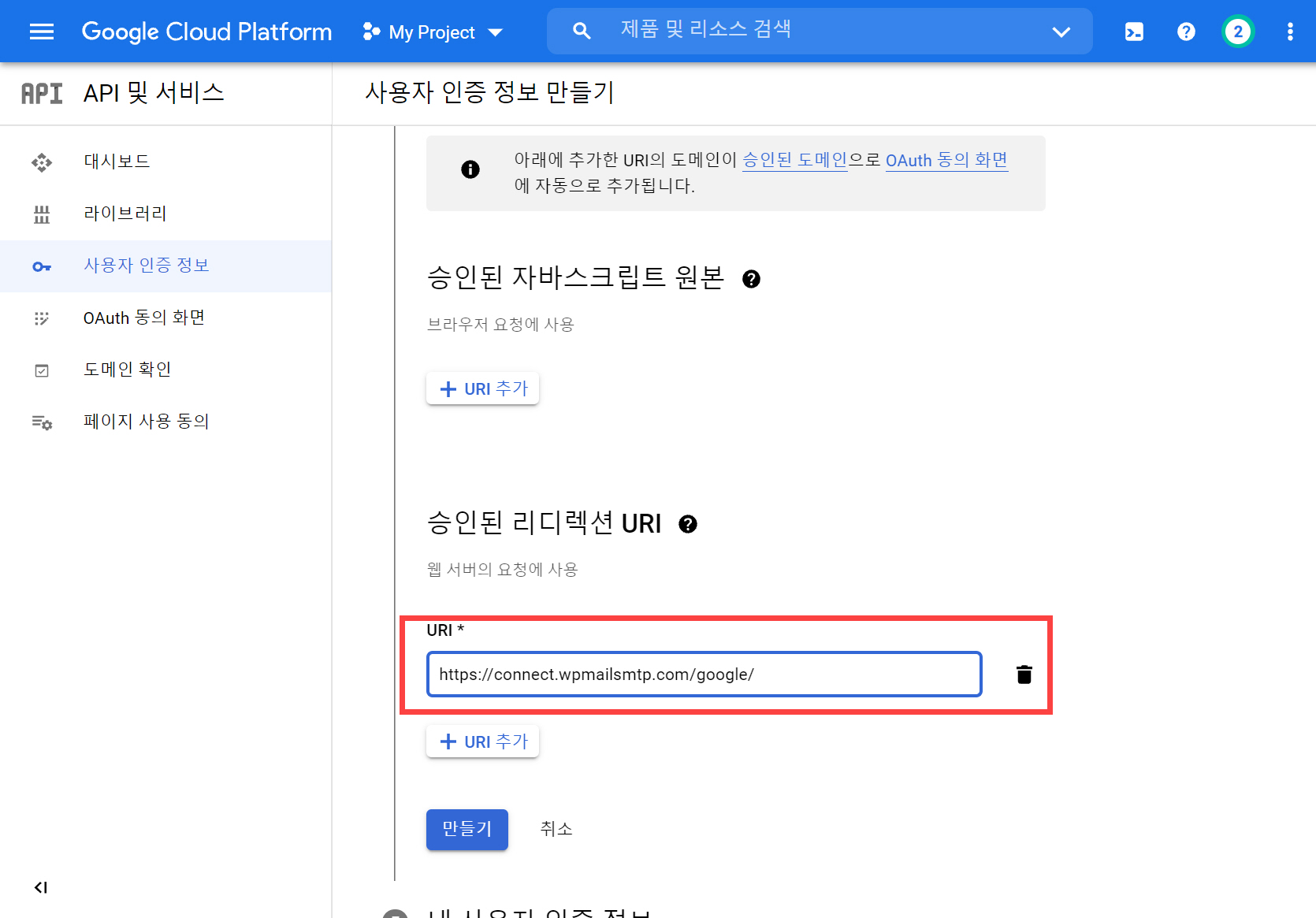Open the three-dot more options menu
The width and height of the screenshot is (1316, 918).
(x=1290, y=32)
